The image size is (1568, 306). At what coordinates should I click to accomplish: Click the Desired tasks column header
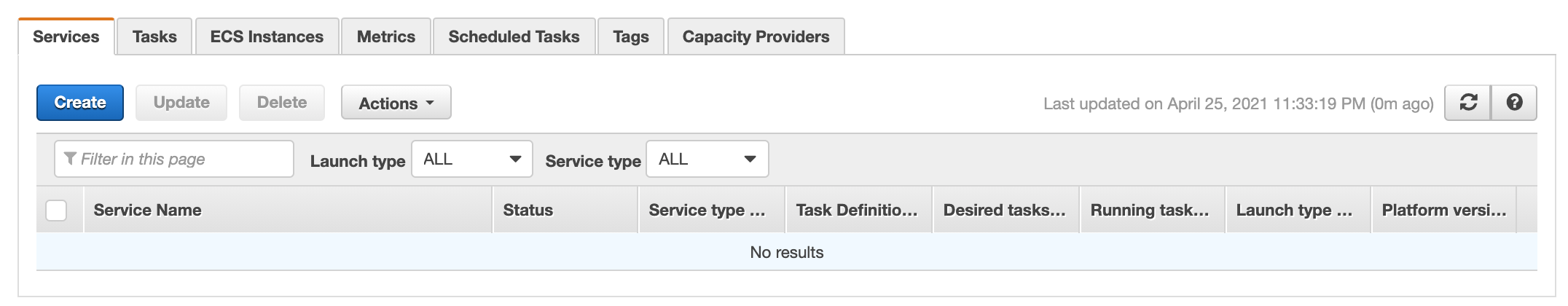(x=1005, y=210)
